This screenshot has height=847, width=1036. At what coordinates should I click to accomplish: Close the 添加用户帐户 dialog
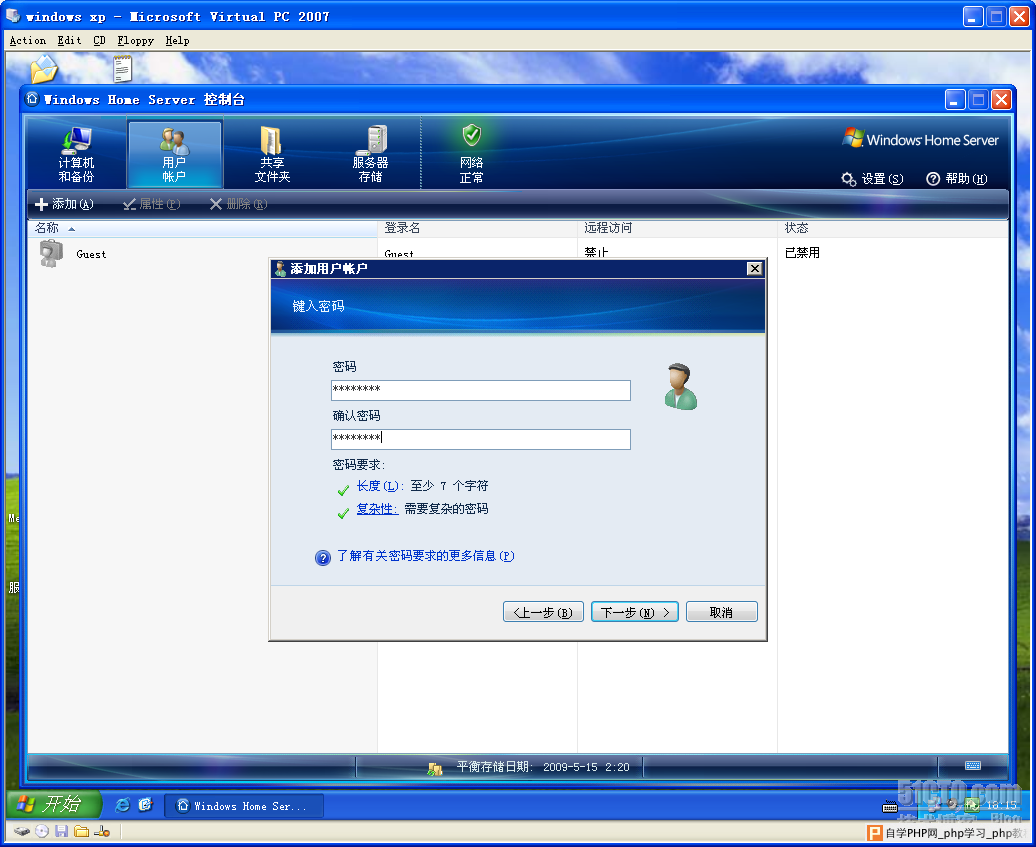point(755,268)
